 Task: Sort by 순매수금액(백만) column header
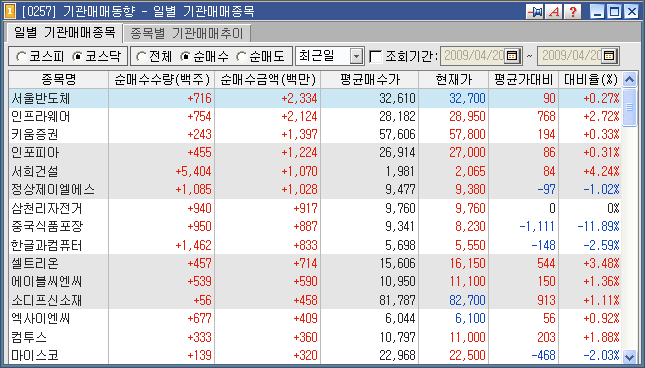pyautogui.click(x=267, y=79)
